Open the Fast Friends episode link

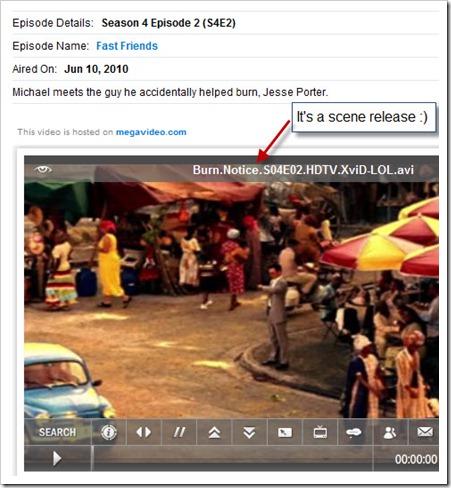(x=127, y=46)
